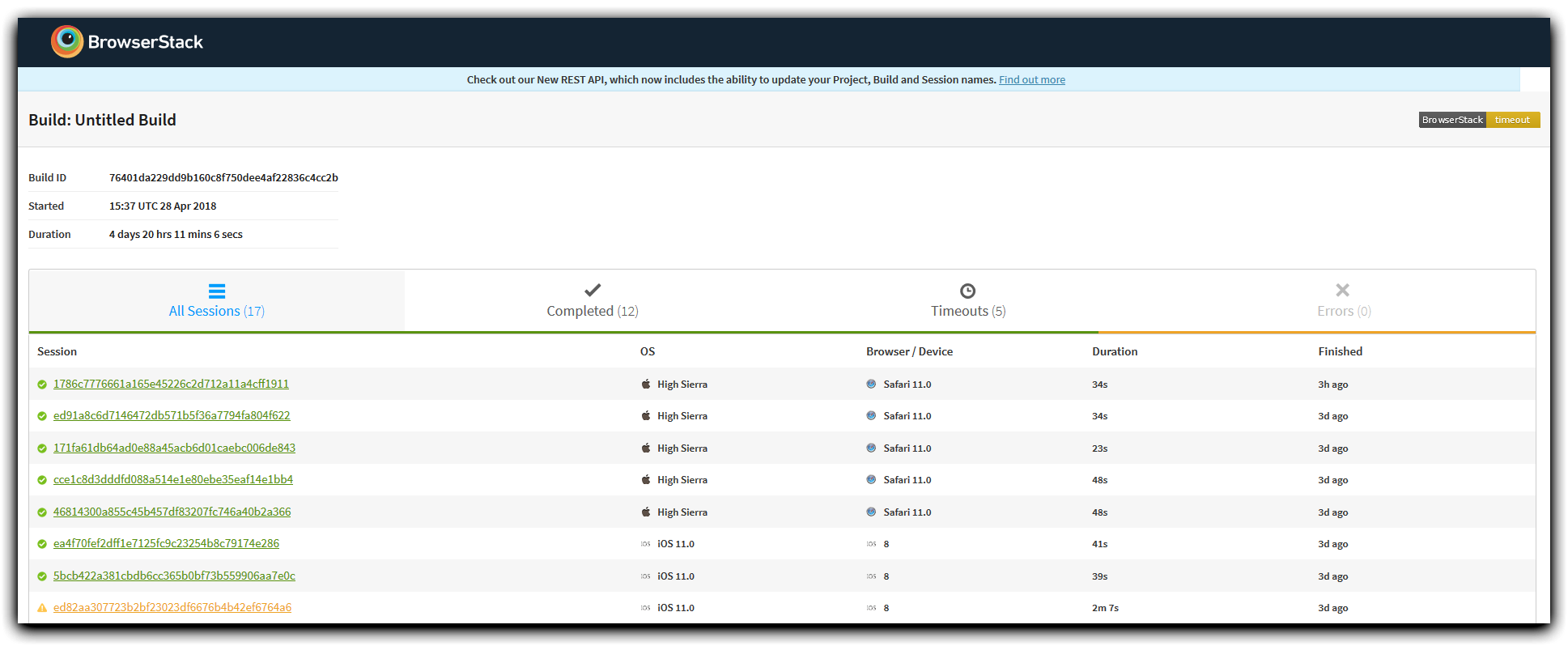Click the Errors X icon

(x=1343, y=290)
